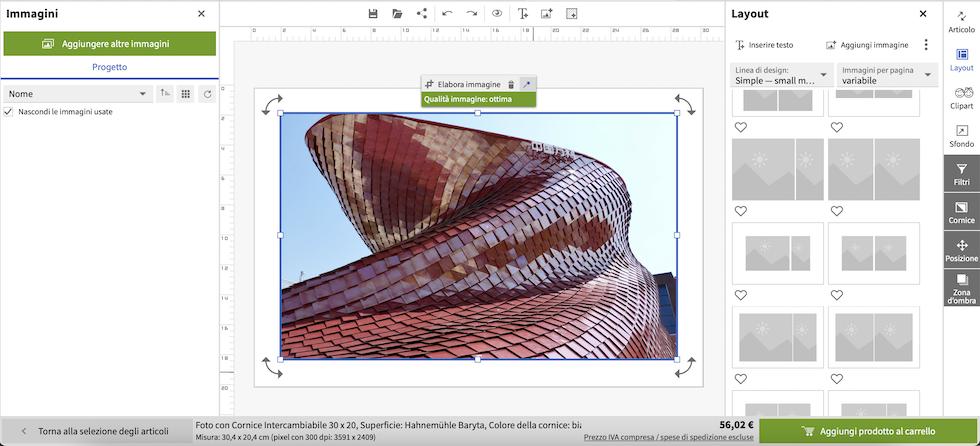Open the Sfondo side tab
This screenshot has width=980, height=446.
click(x=961, y=136)
